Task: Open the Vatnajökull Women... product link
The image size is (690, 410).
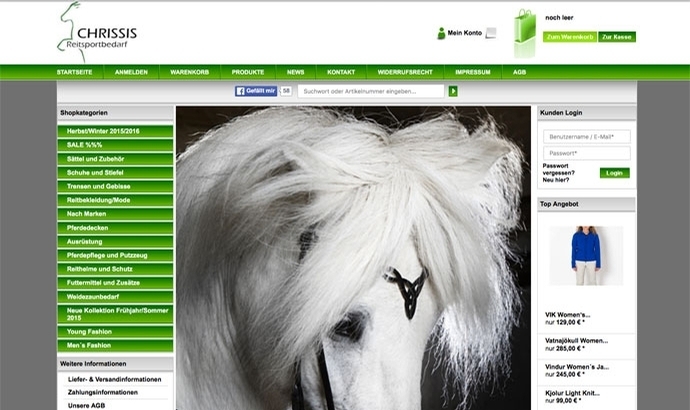Action: 576,340
